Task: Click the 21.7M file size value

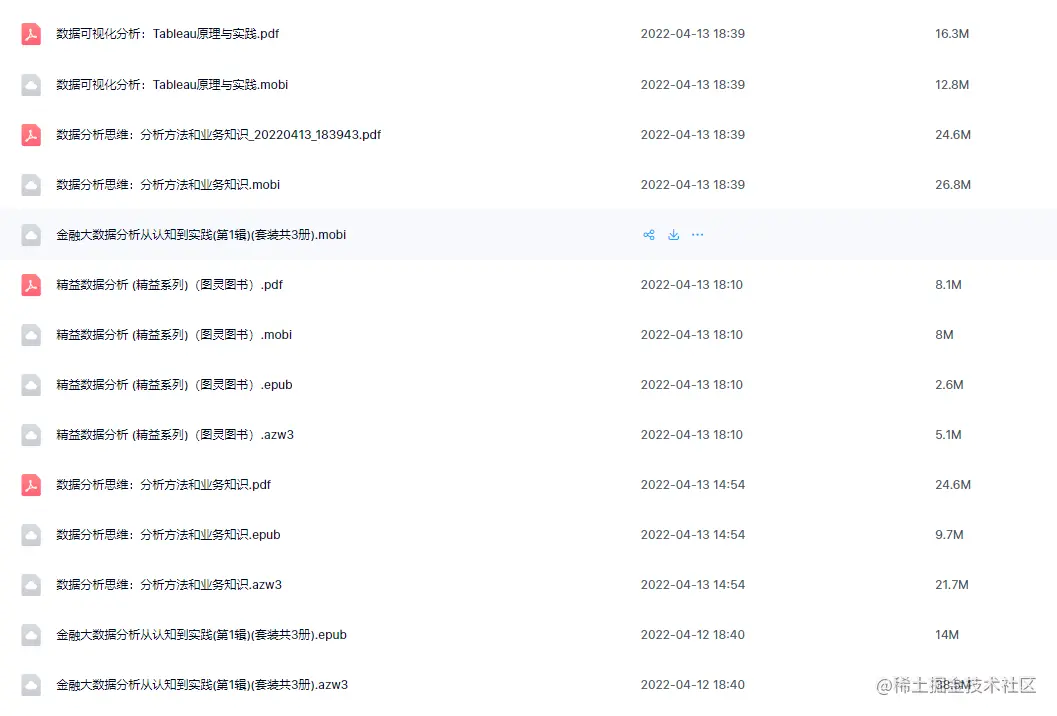Action: (951, 585)
